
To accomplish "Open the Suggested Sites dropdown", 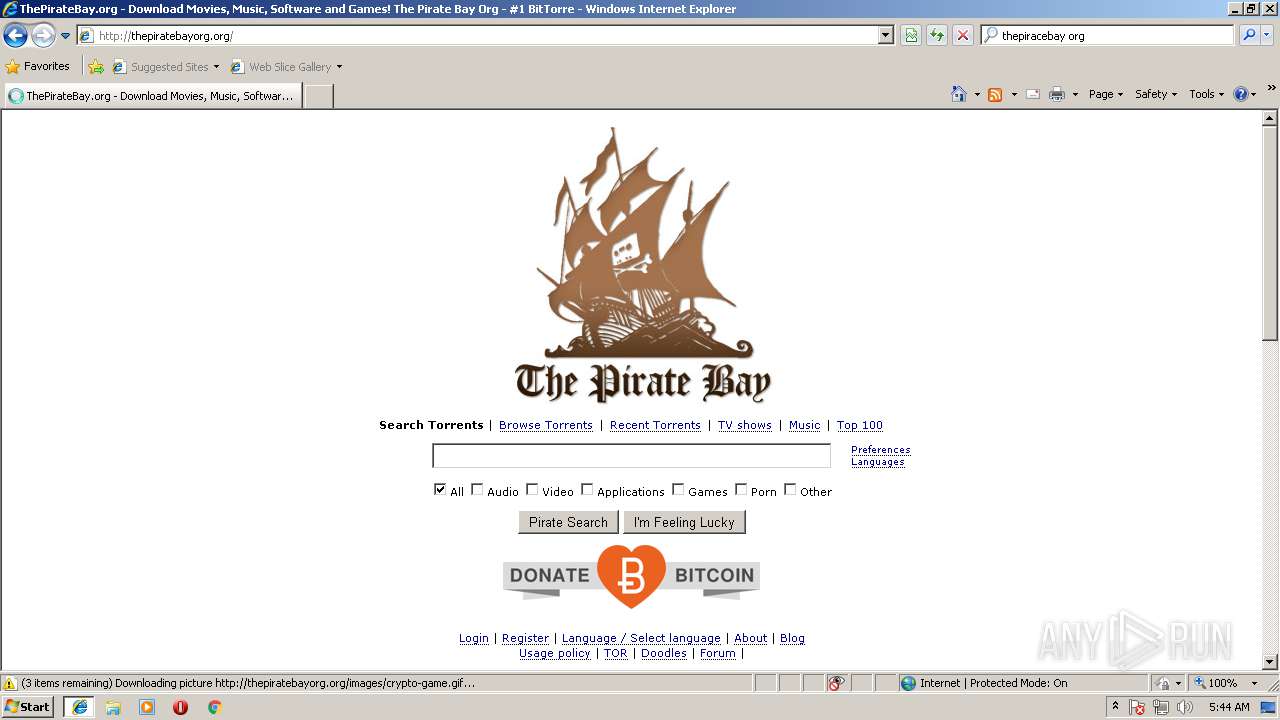I will pos(166,67).
